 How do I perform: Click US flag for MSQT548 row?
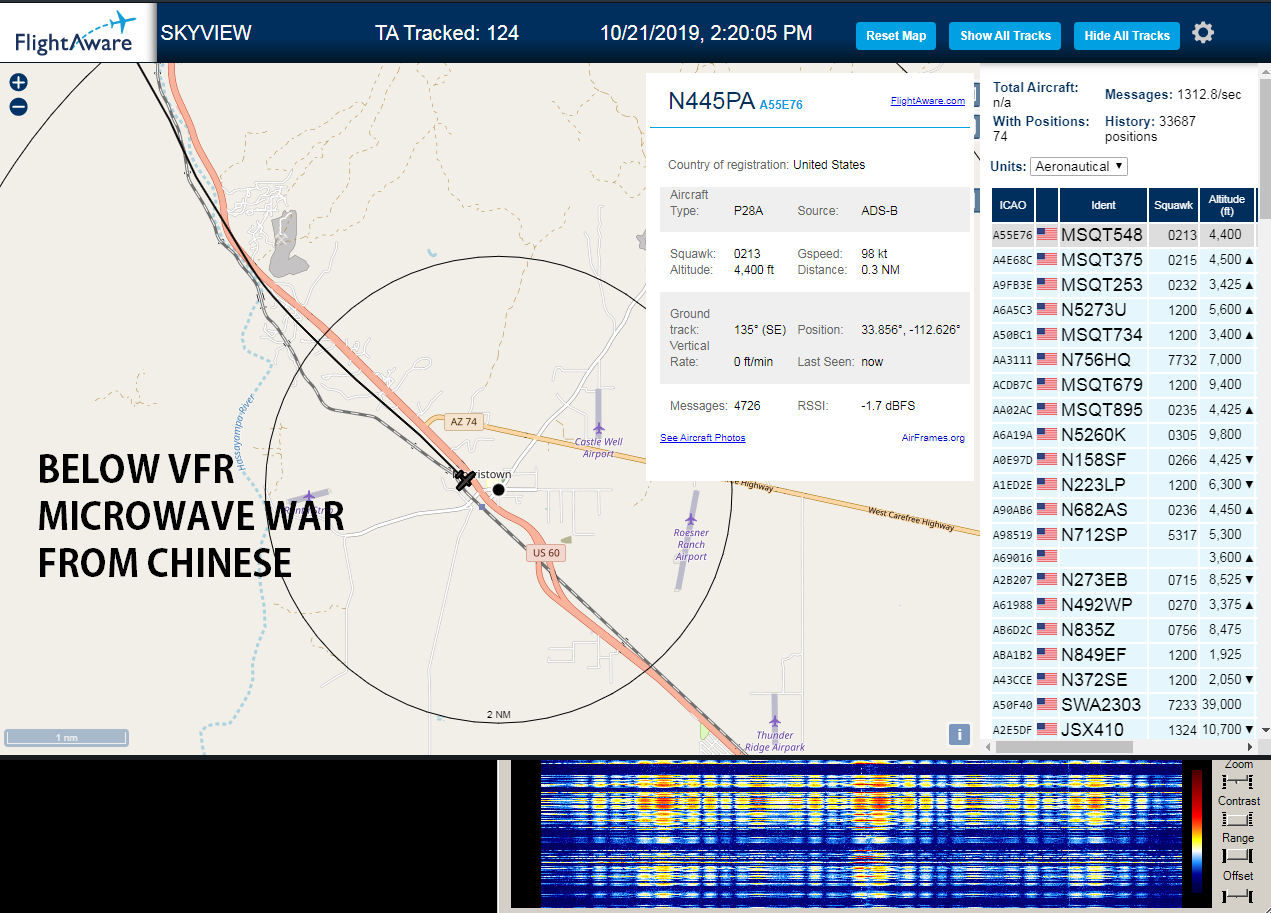[x=1047, y=235]
